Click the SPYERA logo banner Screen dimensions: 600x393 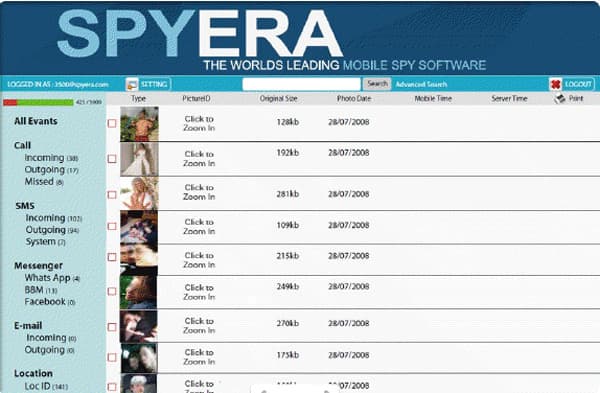[272, 40]
